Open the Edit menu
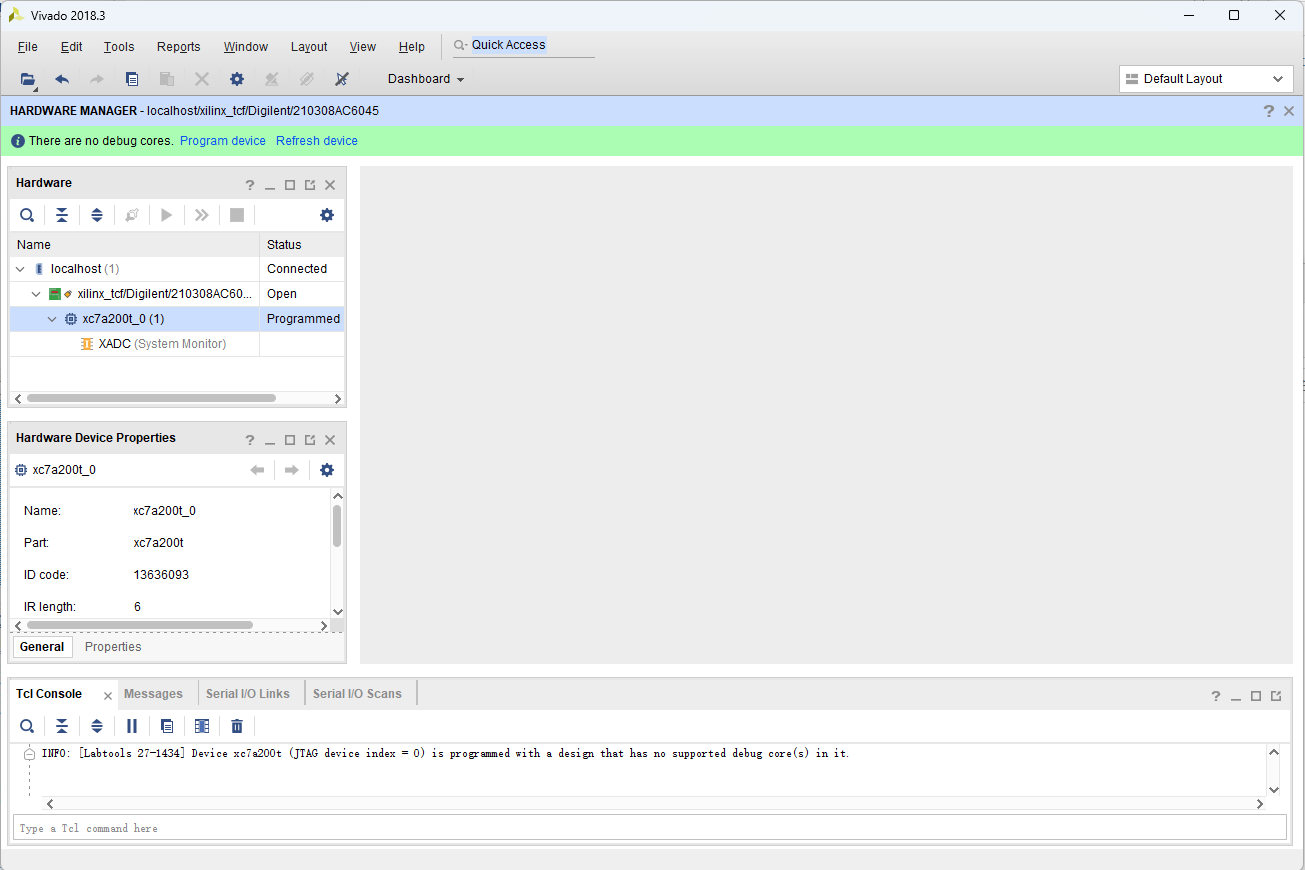 (71, 47)
